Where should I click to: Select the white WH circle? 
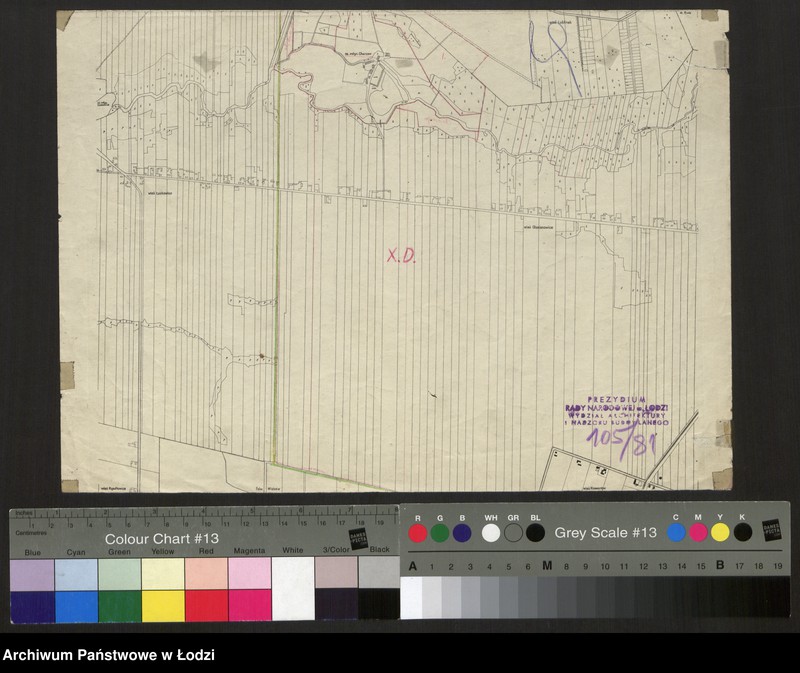[490, 533]
